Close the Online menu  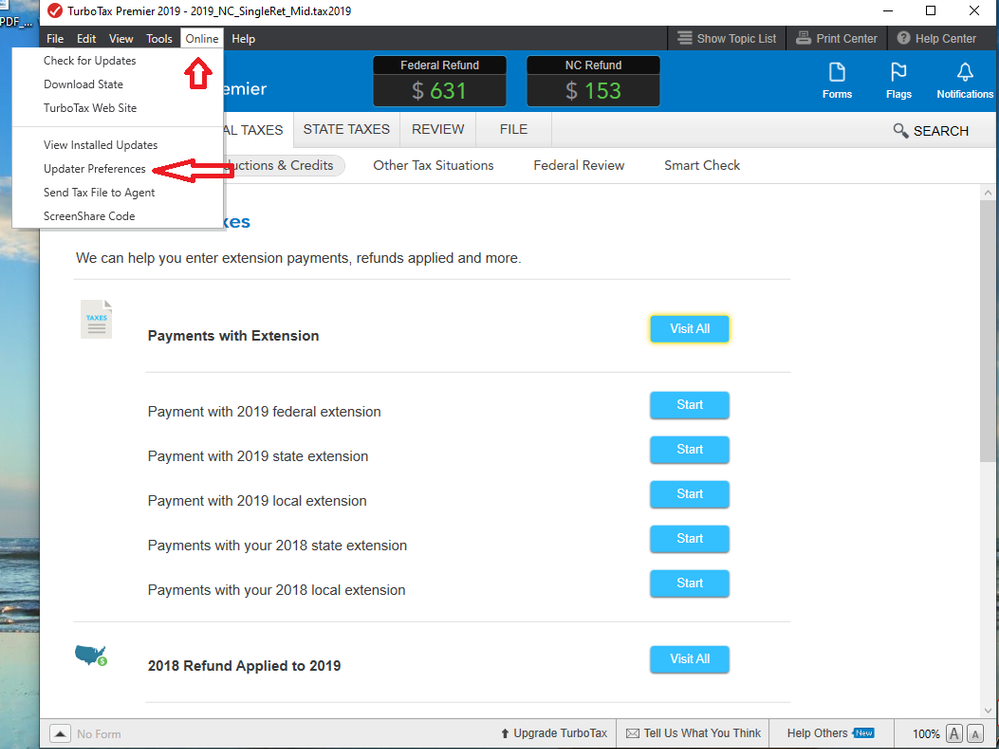202,39
